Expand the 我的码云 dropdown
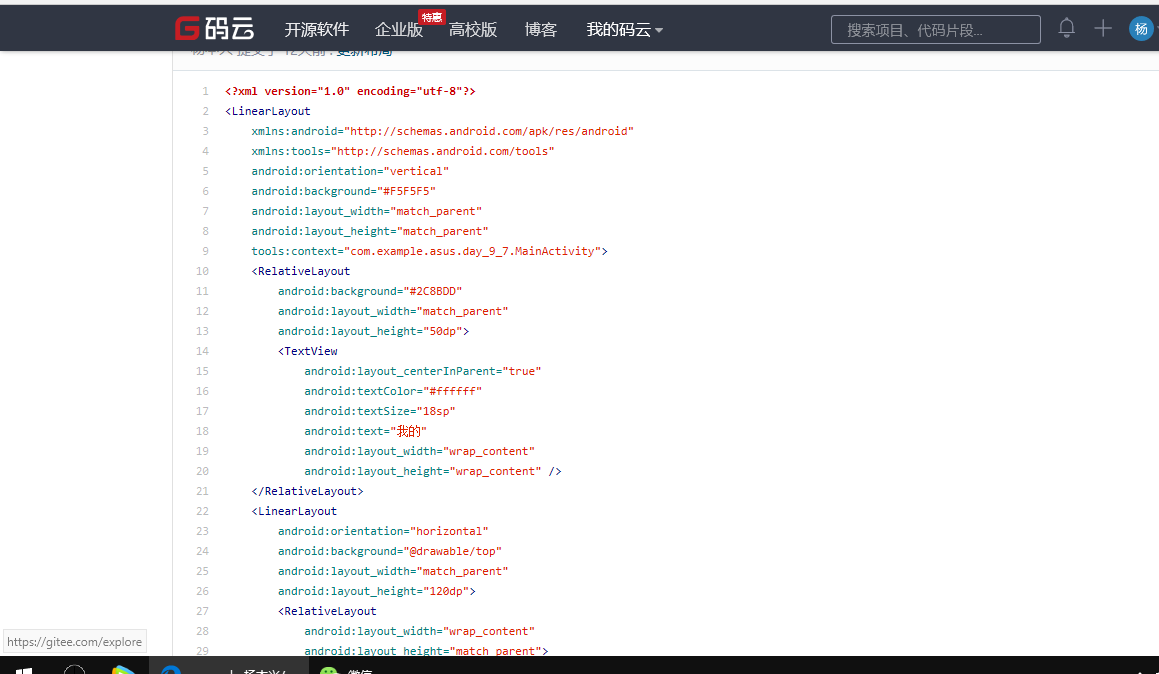Screen dimensions: 1159x674 [x=624, y=30]
